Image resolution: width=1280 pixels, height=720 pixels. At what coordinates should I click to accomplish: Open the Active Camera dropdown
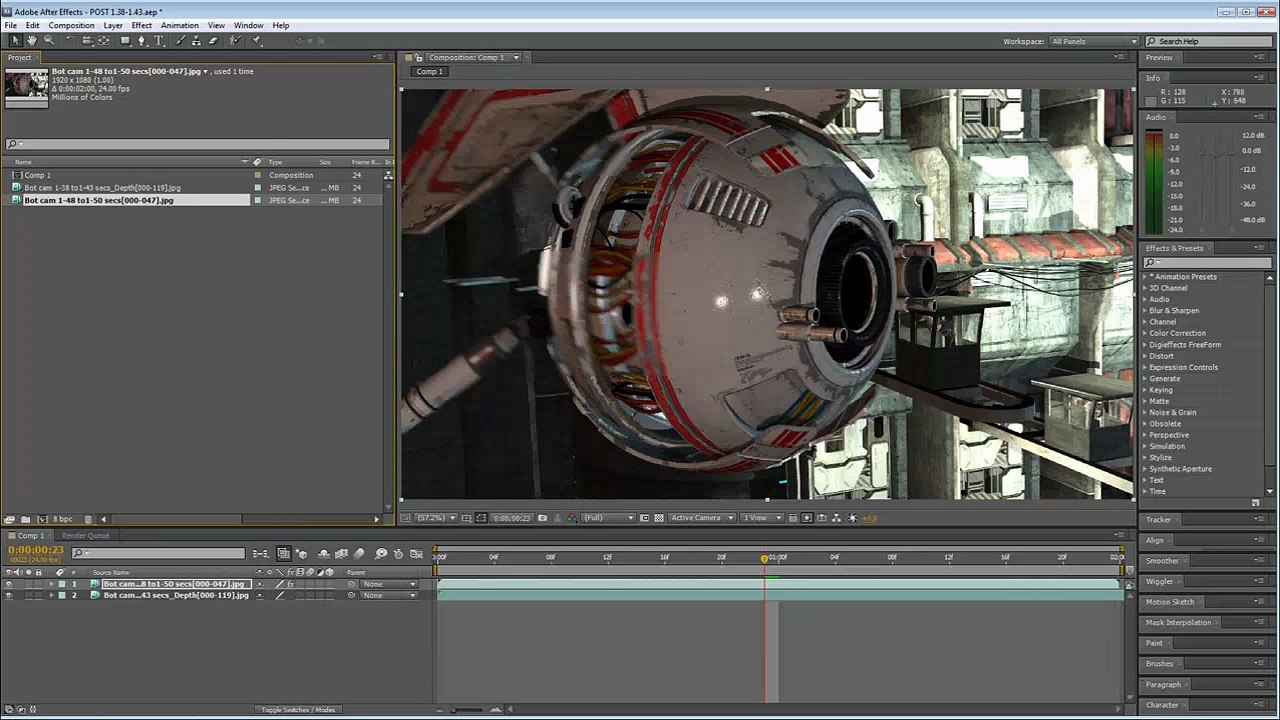[x=703, y=518]
